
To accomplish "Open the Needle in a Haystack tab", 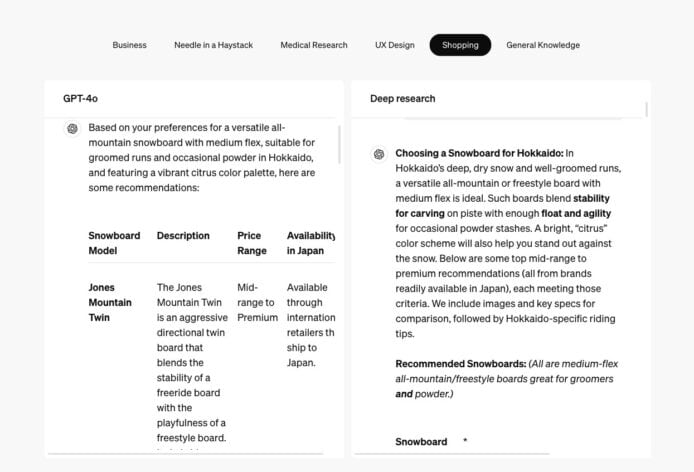I will [215, 45].
